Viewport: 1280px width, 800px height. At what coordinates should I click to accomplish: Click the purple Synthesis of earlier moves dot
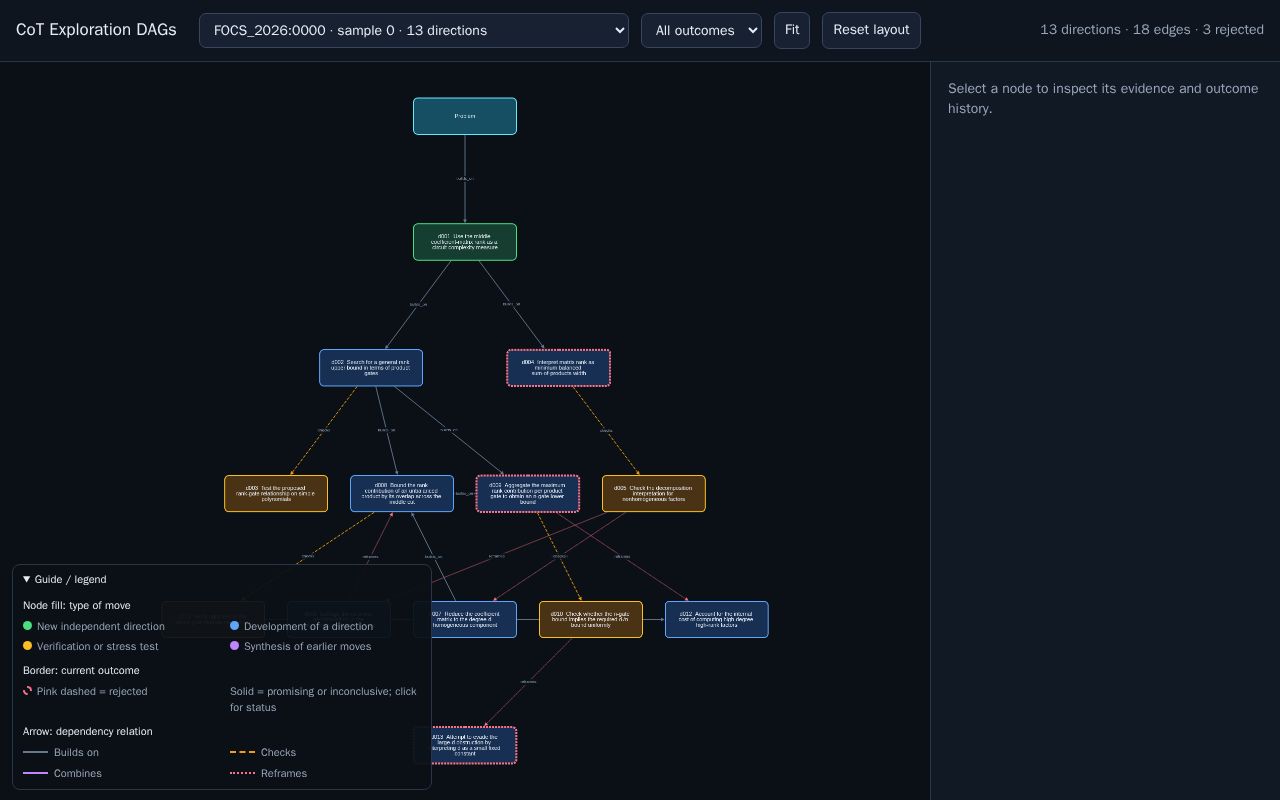click(x=235, y=646)
